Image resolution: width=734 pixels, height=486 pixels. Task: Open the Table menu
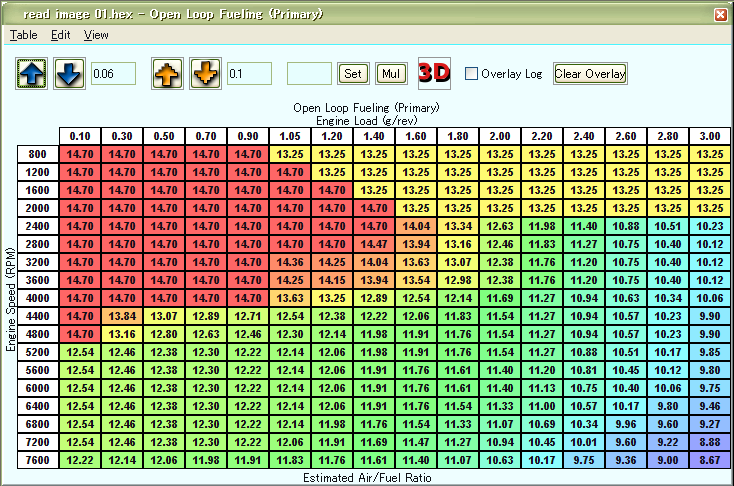[22, 35]
